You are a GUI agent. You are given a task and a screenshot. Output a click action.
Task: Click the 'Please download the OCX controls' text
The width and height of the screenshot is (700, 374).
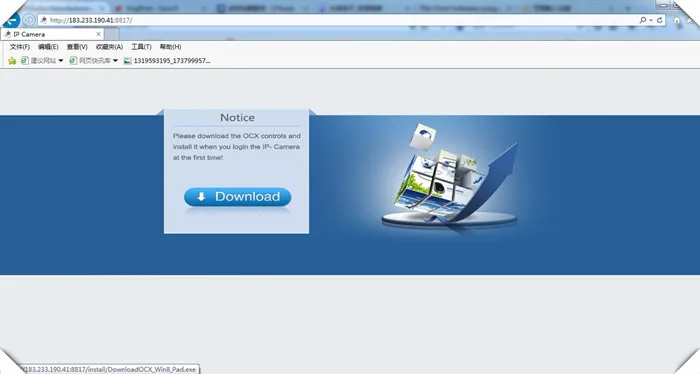pos(237,146)
